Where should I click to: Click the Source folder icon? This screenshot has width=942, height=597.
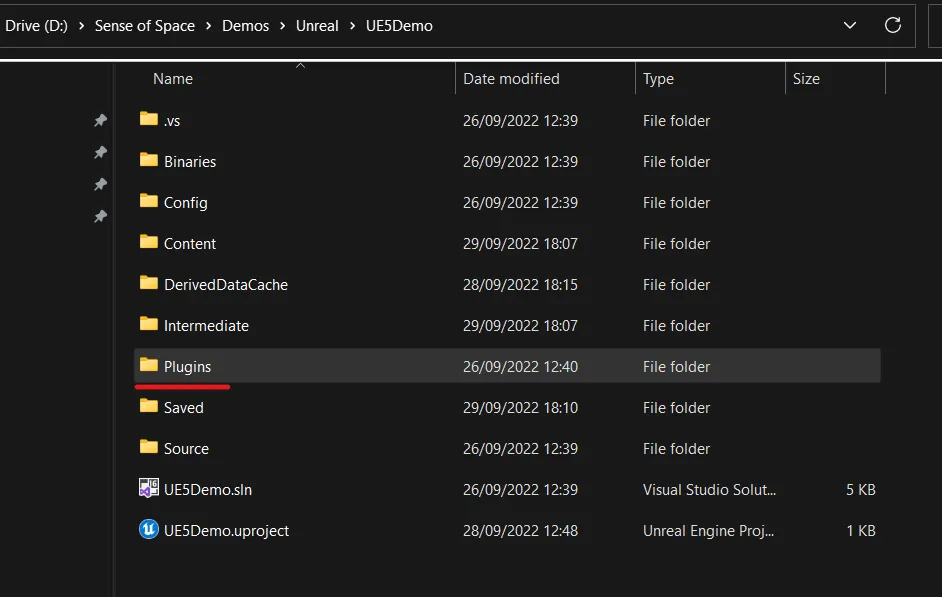[x=148, y=447]
